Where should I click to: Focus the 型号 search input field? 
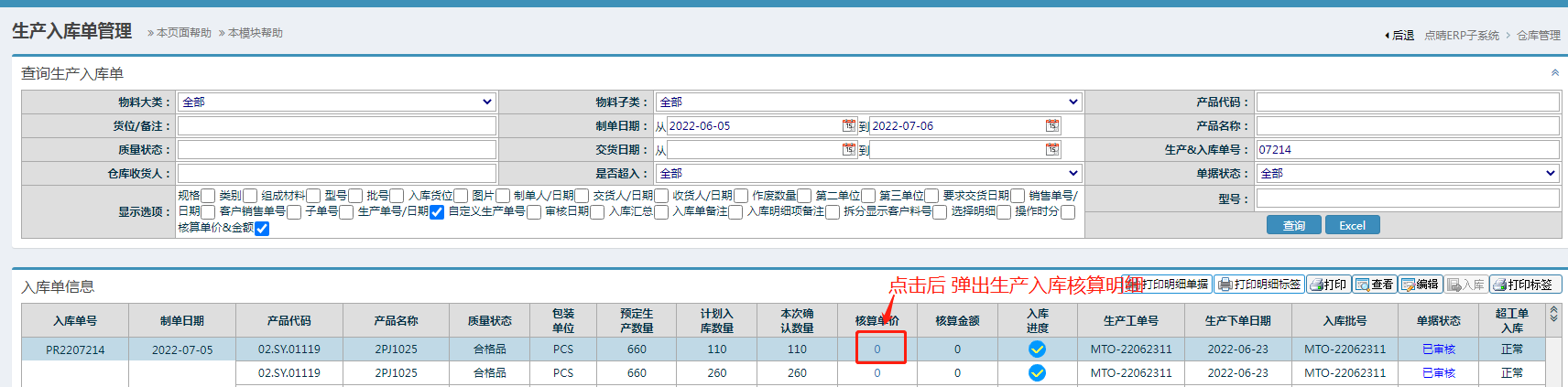coord(1408,199)
